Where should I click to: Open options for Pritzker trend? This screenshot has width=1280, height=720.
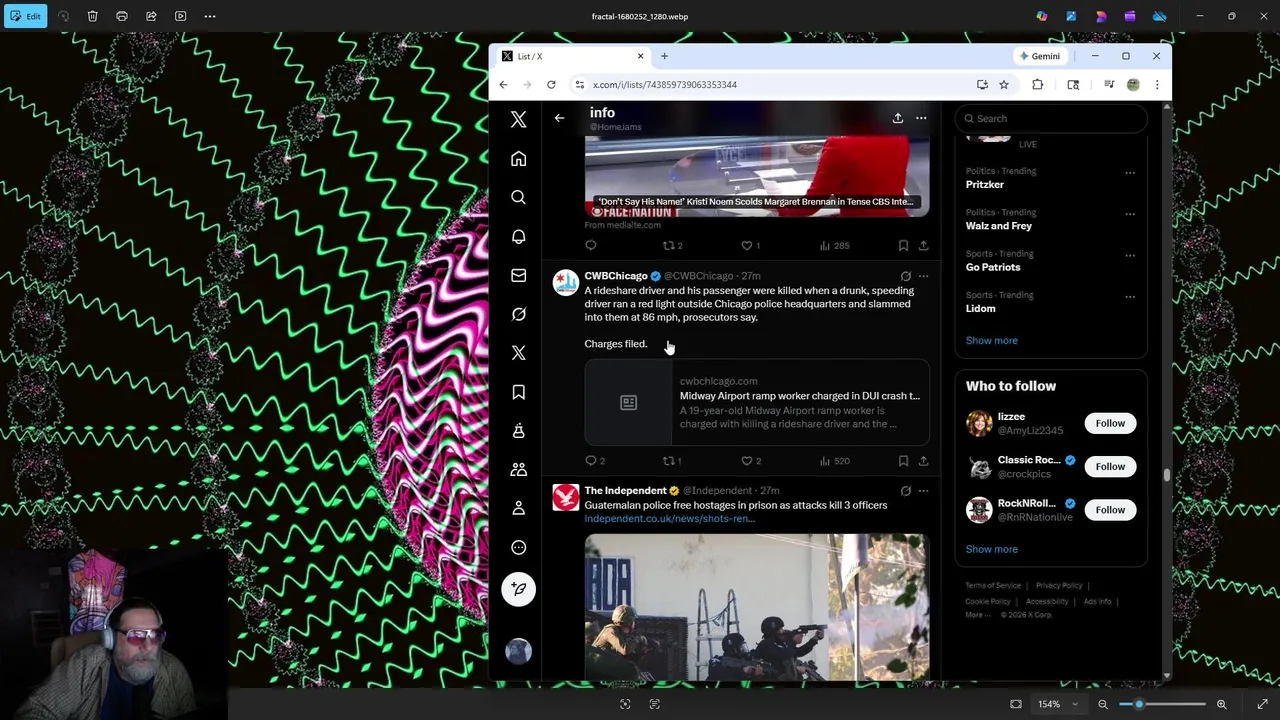[1130, 173]
